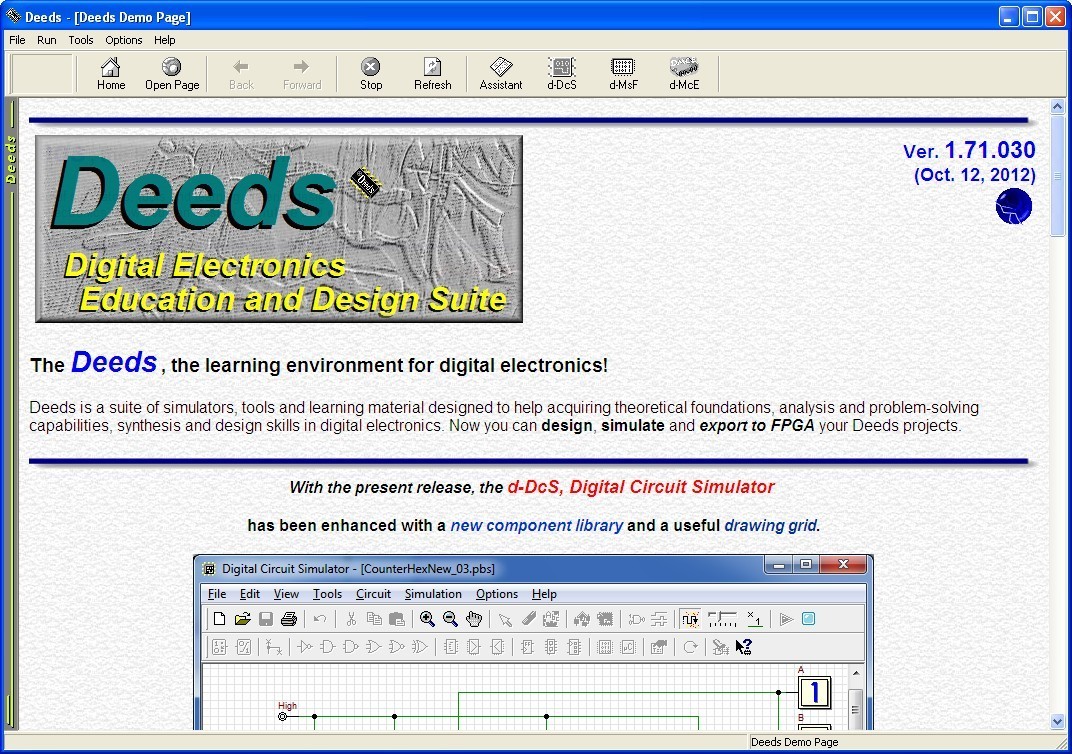Open the File menu of Deeds
The height and width of the screenshot is (754, 1072).
pos(17,40)
